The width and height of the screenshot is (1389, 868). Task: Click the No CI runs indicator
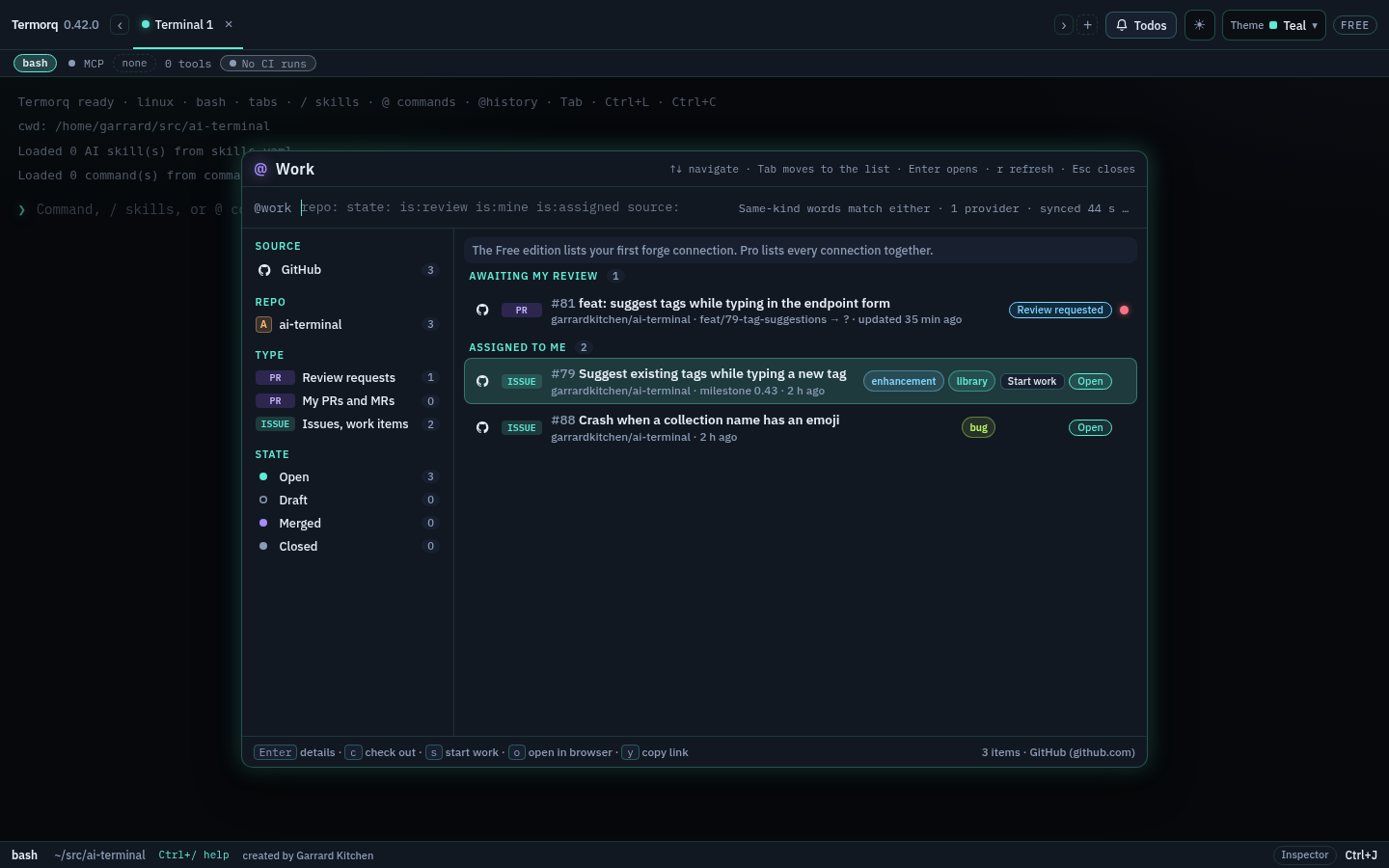click(x=268, y=64)
